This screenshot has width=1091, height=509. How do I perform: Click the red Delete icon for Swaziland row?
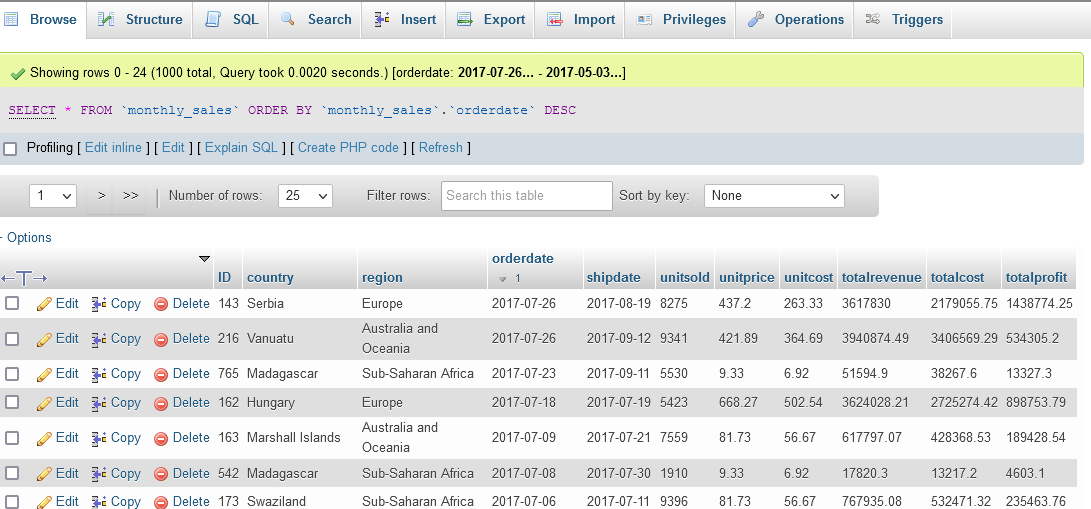(x=161, y=501)
